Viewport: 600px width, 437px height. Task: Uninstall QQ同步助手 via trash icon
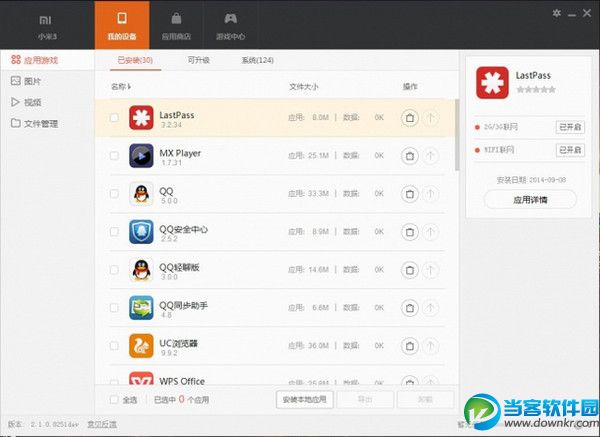coord(409,308)
